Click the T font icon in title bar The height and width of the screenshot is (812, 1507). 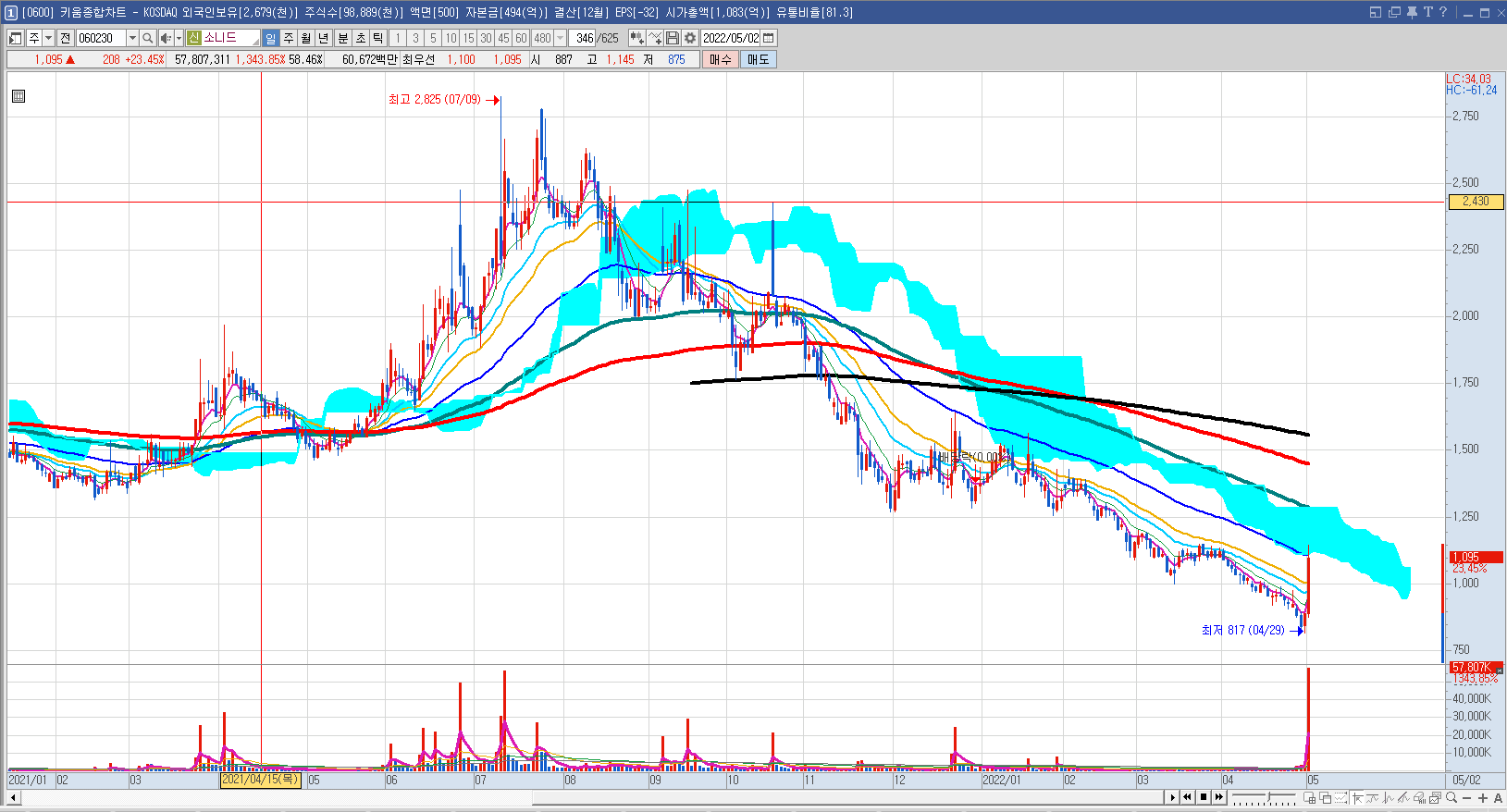1427,12
